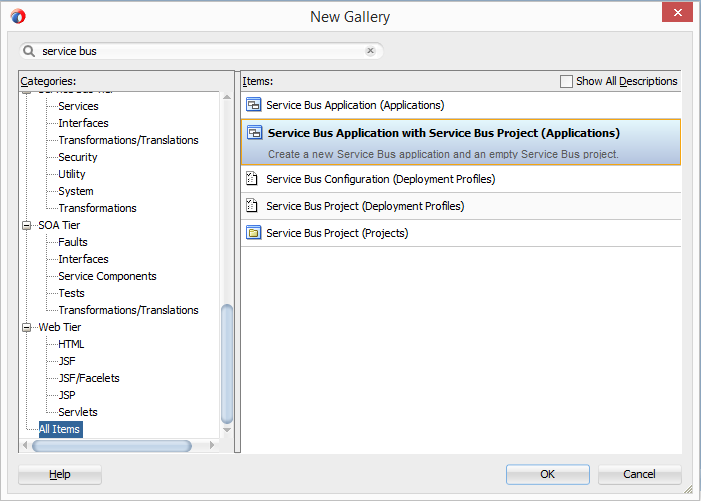Click the search magnifier icon

[x=29, y=51]
